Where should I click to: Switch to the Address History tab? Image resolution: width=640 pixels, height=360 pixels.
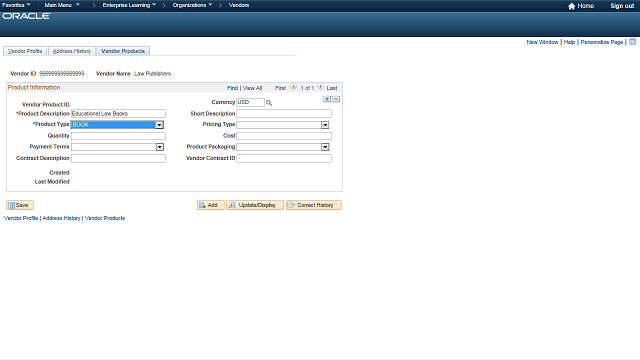(72, 51)
